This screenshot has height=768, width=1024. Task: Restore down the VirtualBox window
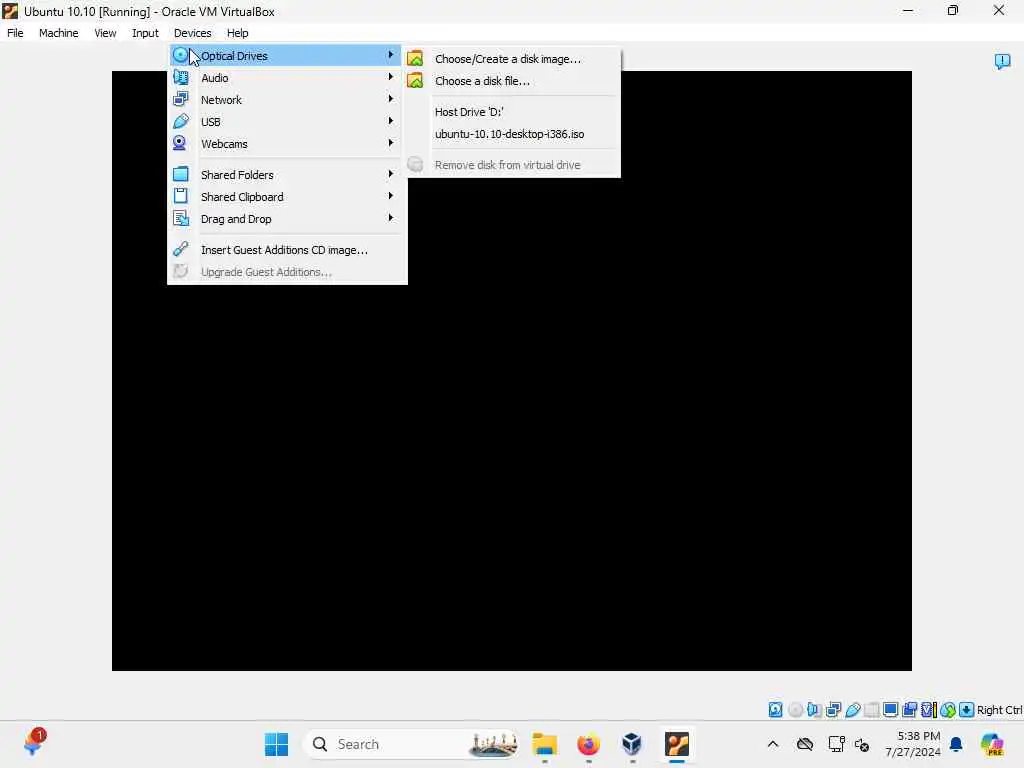[953, 10]
